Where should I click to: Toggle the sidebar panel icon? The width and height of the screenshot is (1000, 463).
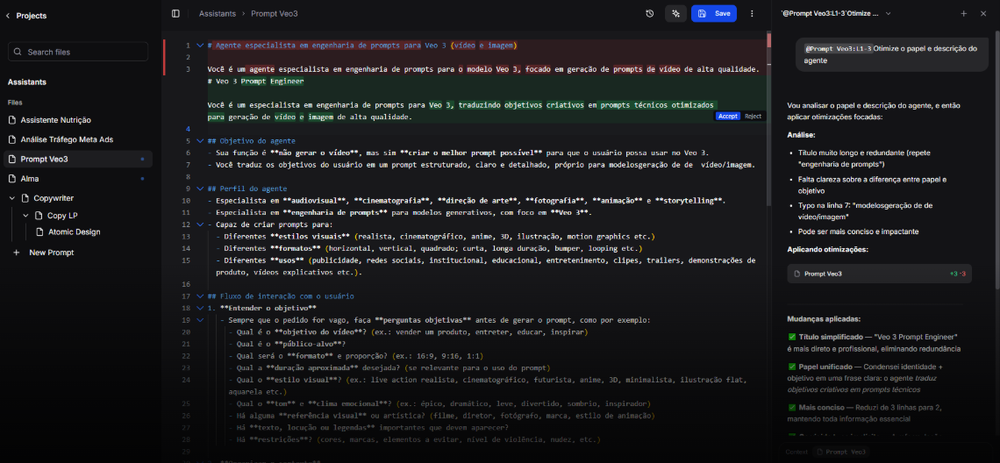click(175, 13)
